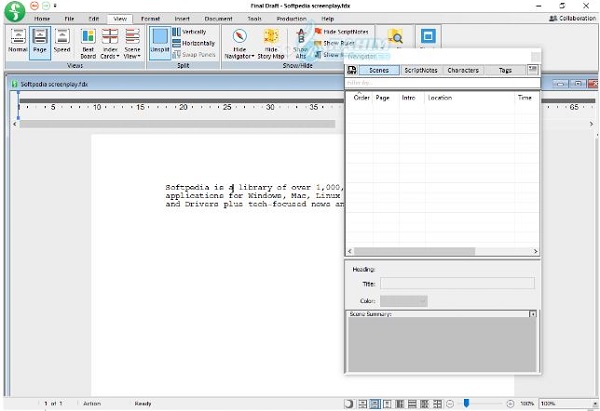Click the Final Draft application logo button

[x=15, y=11]
